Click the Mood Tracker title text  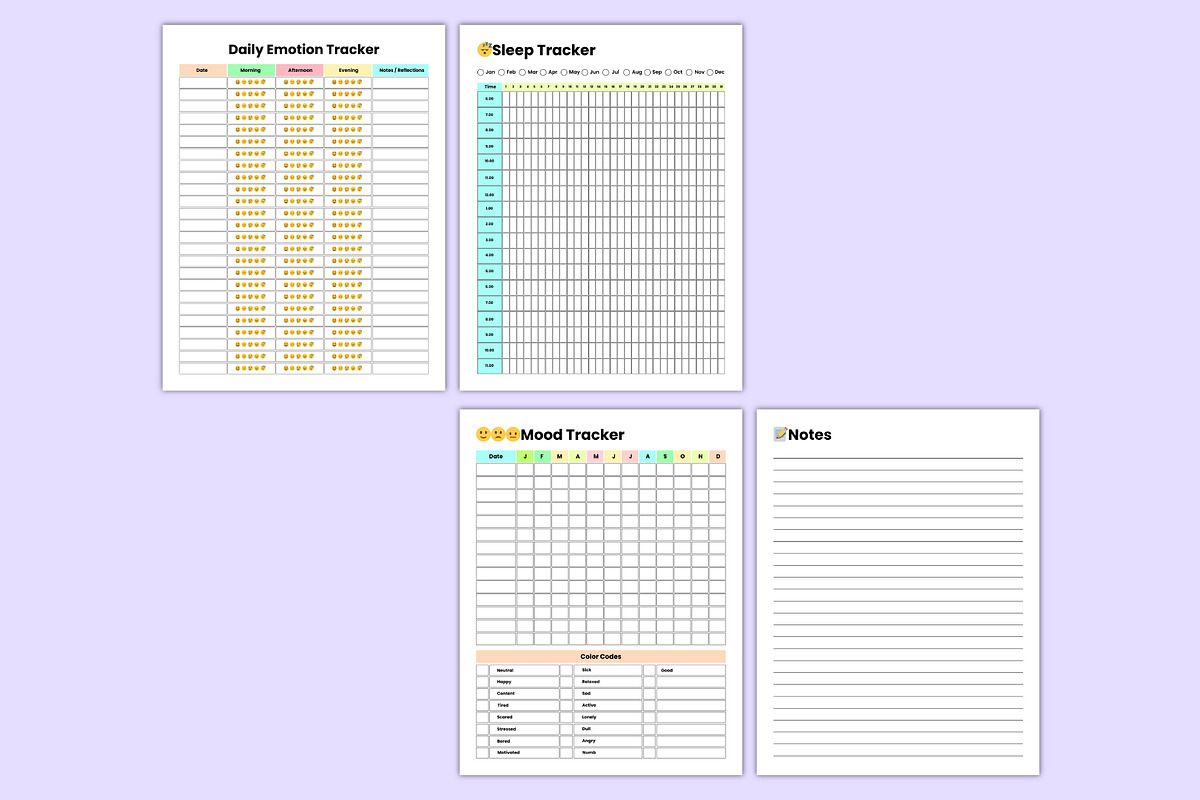(573, 435)
